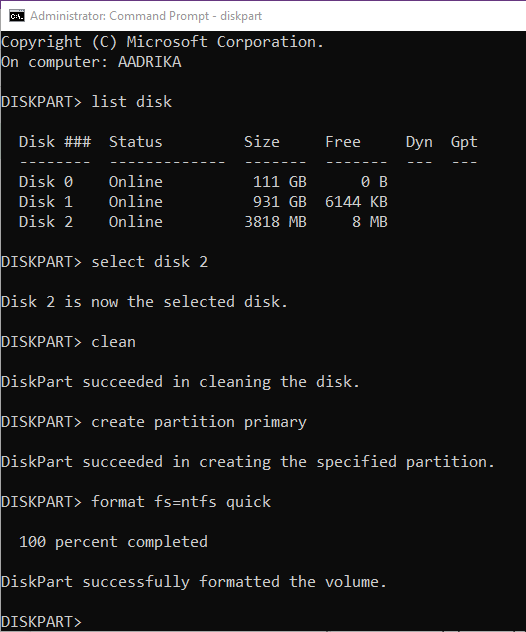This screenshot has width=526, height=632.
Task: Click the "list disk" command text
Action: coord(131,102)
